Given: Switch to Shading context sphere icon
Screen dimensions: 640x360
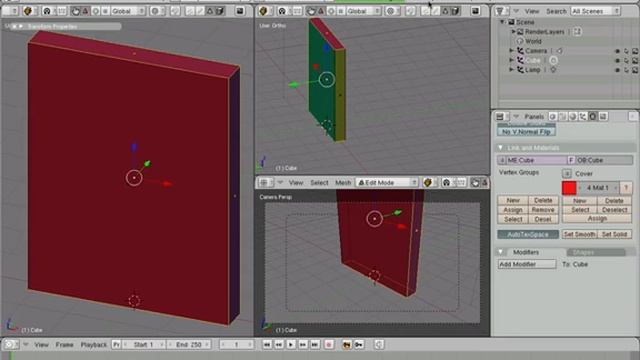Looking at the screenshot, I should point(573,117).
